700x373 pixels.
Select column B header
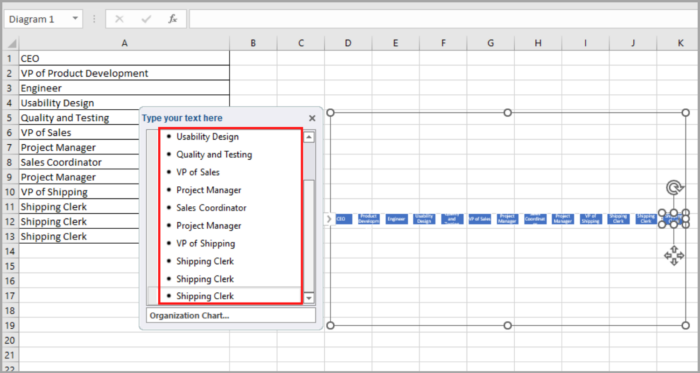253,43
